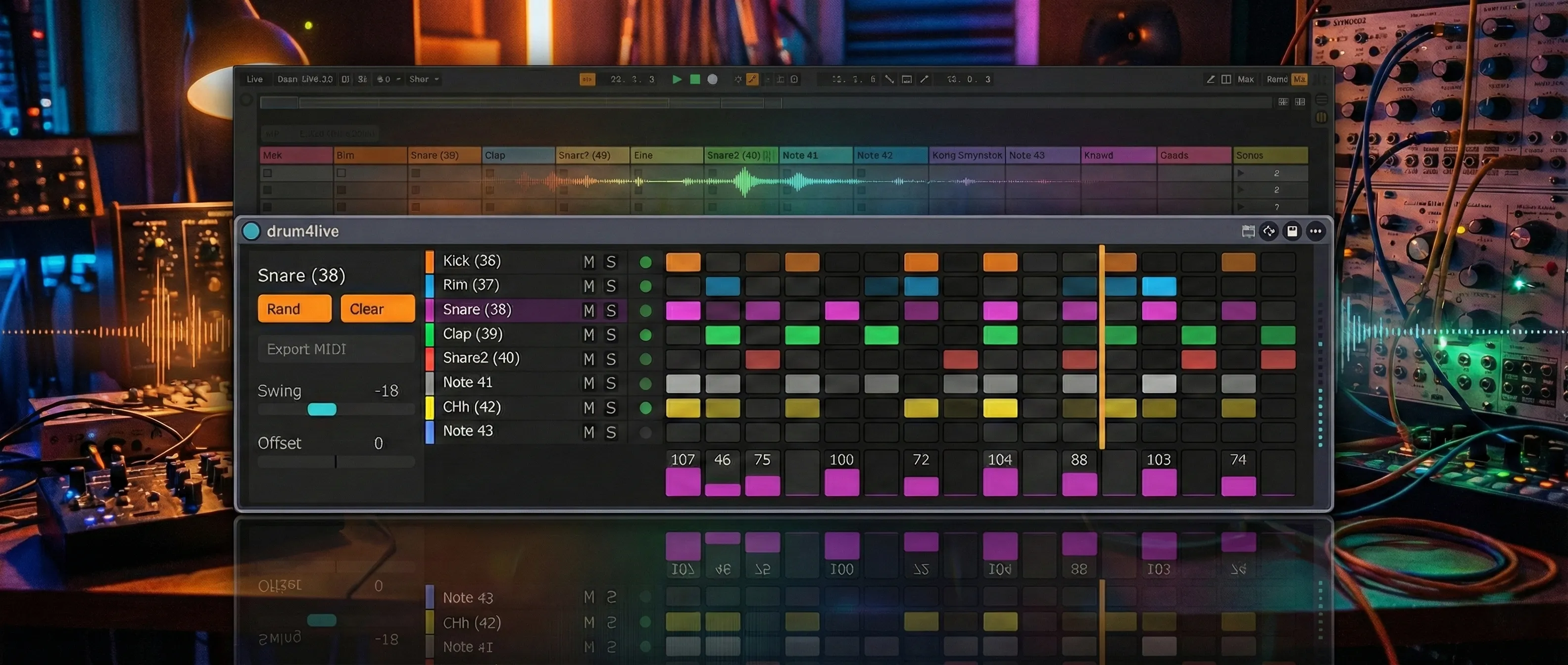This screenshot has height=665, width=1568.
Task: Click the Rand button
Action: [294, 308]
